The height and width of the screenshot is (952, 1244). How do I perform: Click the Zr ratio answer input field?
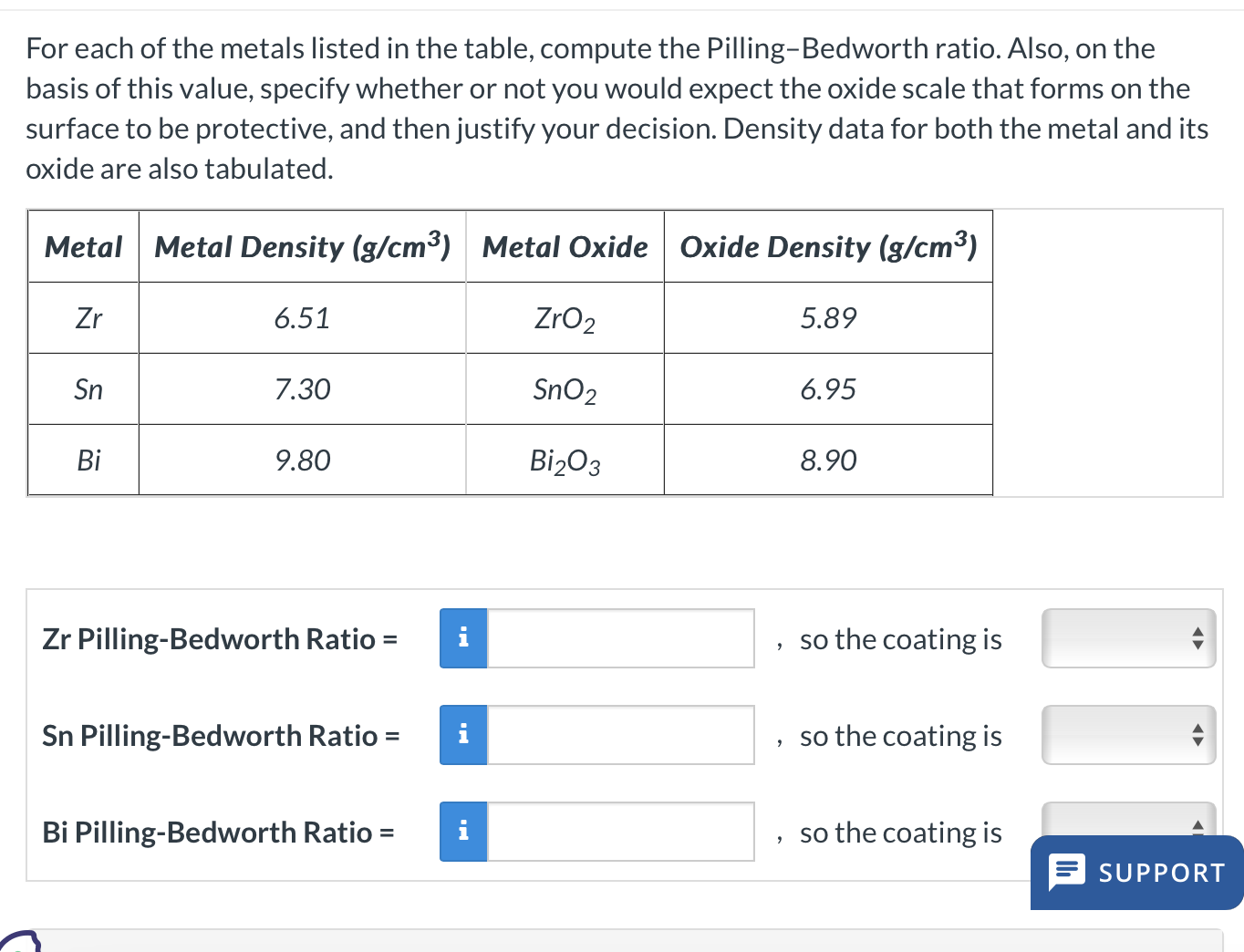tap(620, 638)
